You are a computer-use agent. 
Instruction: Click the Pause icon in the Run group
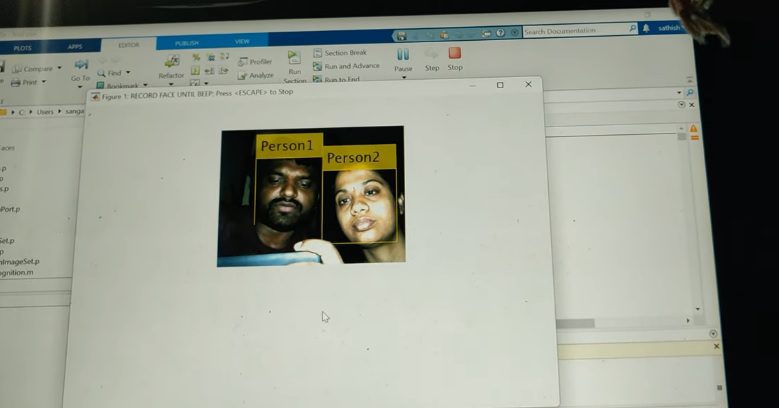point(403,55)
